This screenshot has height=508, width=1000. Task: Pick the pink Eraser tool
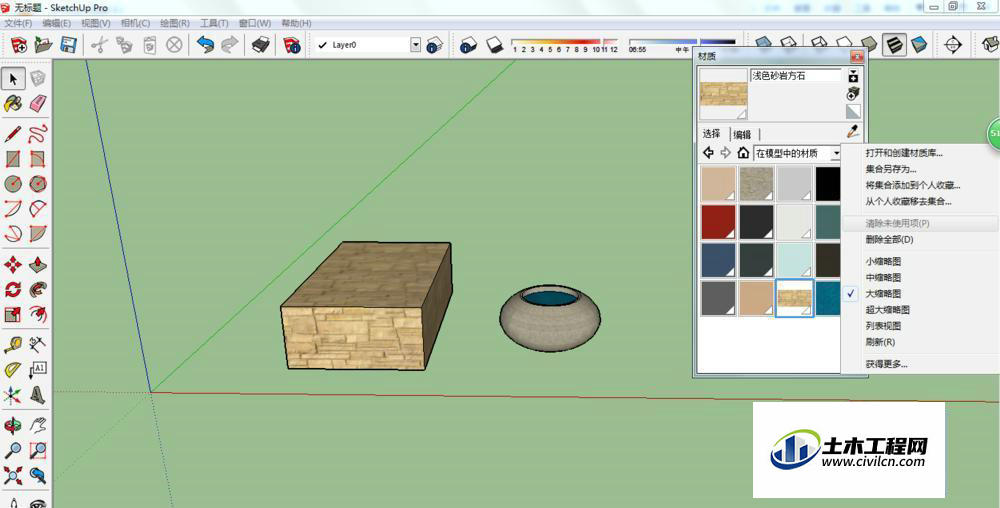pos(38,103)
